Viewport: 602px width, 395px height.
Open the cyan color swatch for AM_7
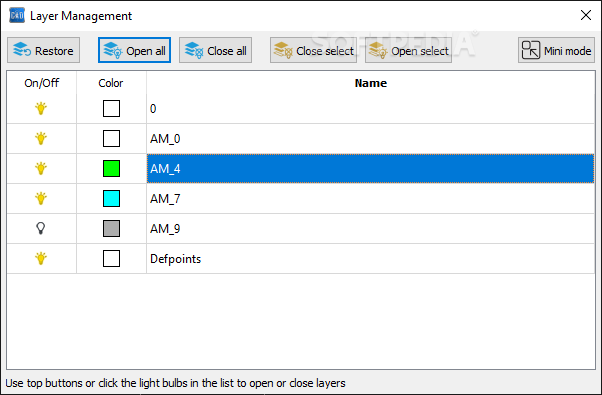pyautogui.click(x=111, y=198)
